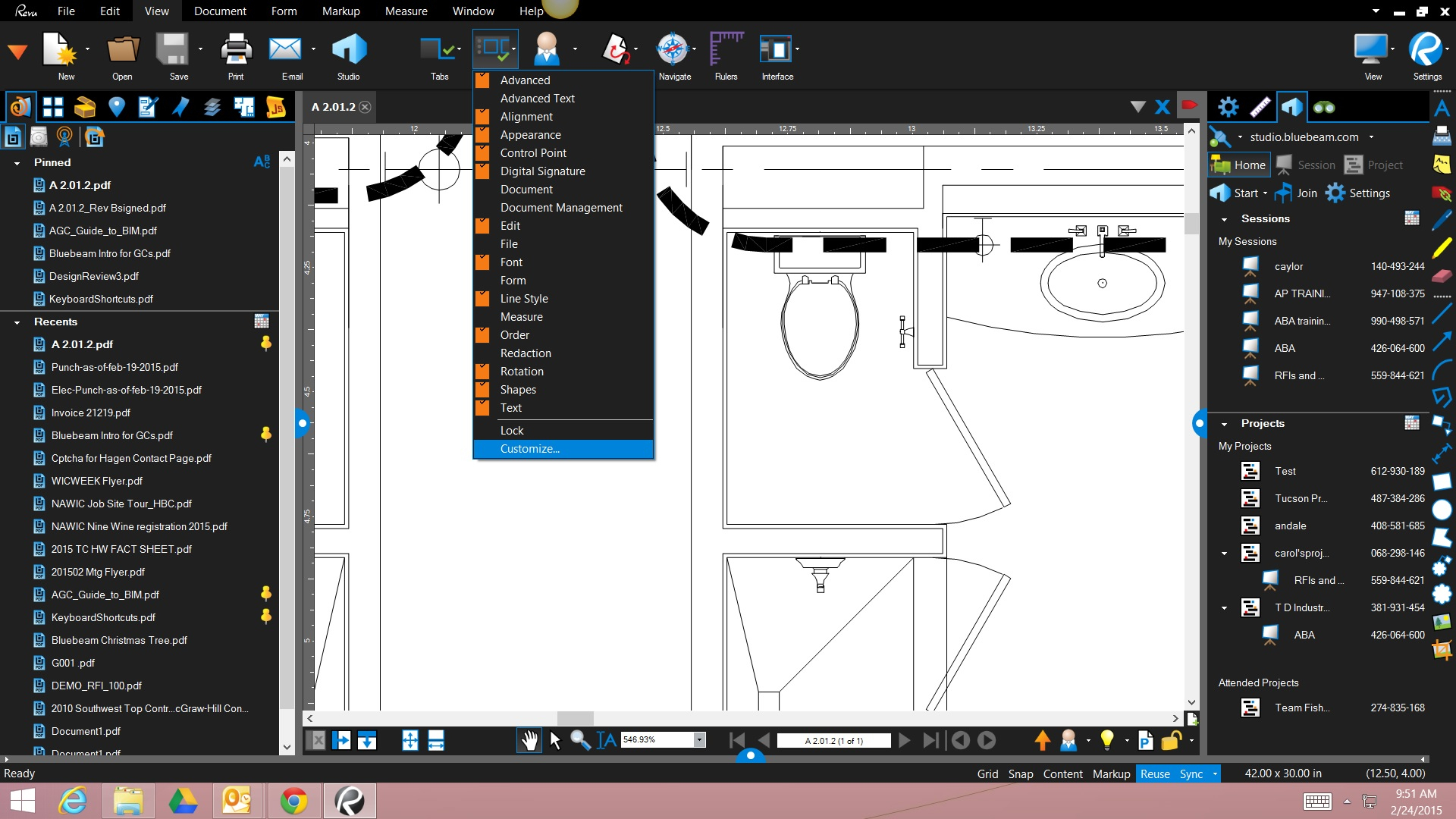Open the zoom percentage dropdown
This screenshot has width=1456, height=819.
click(x=699, y=740)
